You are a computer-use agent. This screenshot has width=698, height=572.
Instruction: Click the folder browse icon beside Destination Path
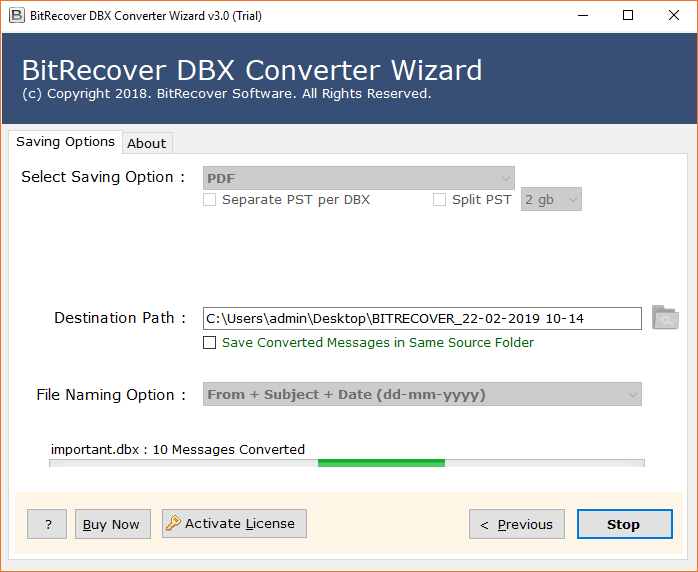[665, 318]
